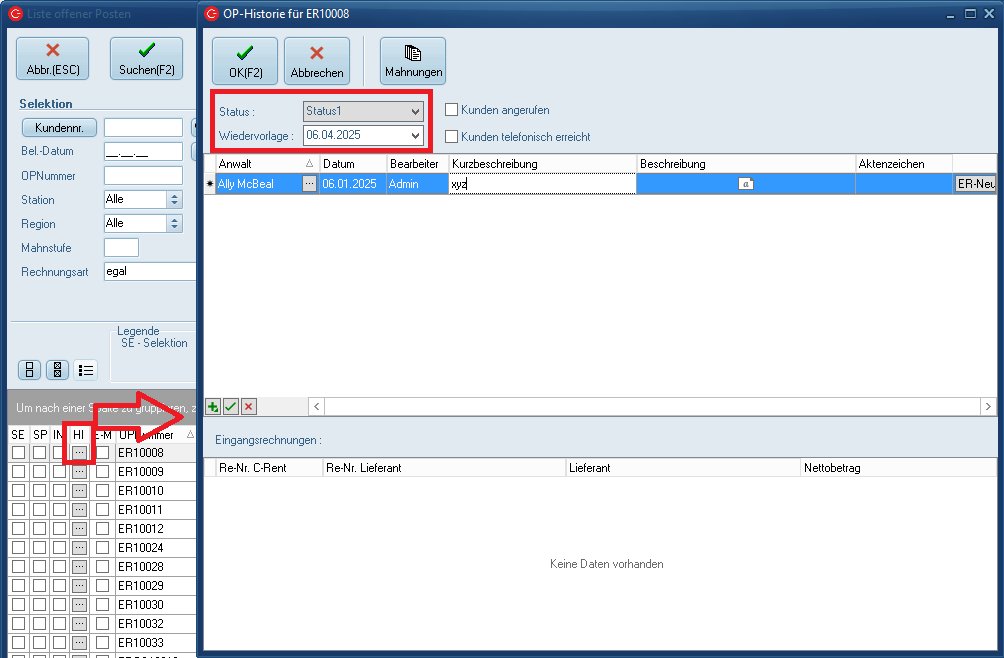Increment the Station spinner arrows
This screenshot has width=1004, height=658.
[175, 196]
